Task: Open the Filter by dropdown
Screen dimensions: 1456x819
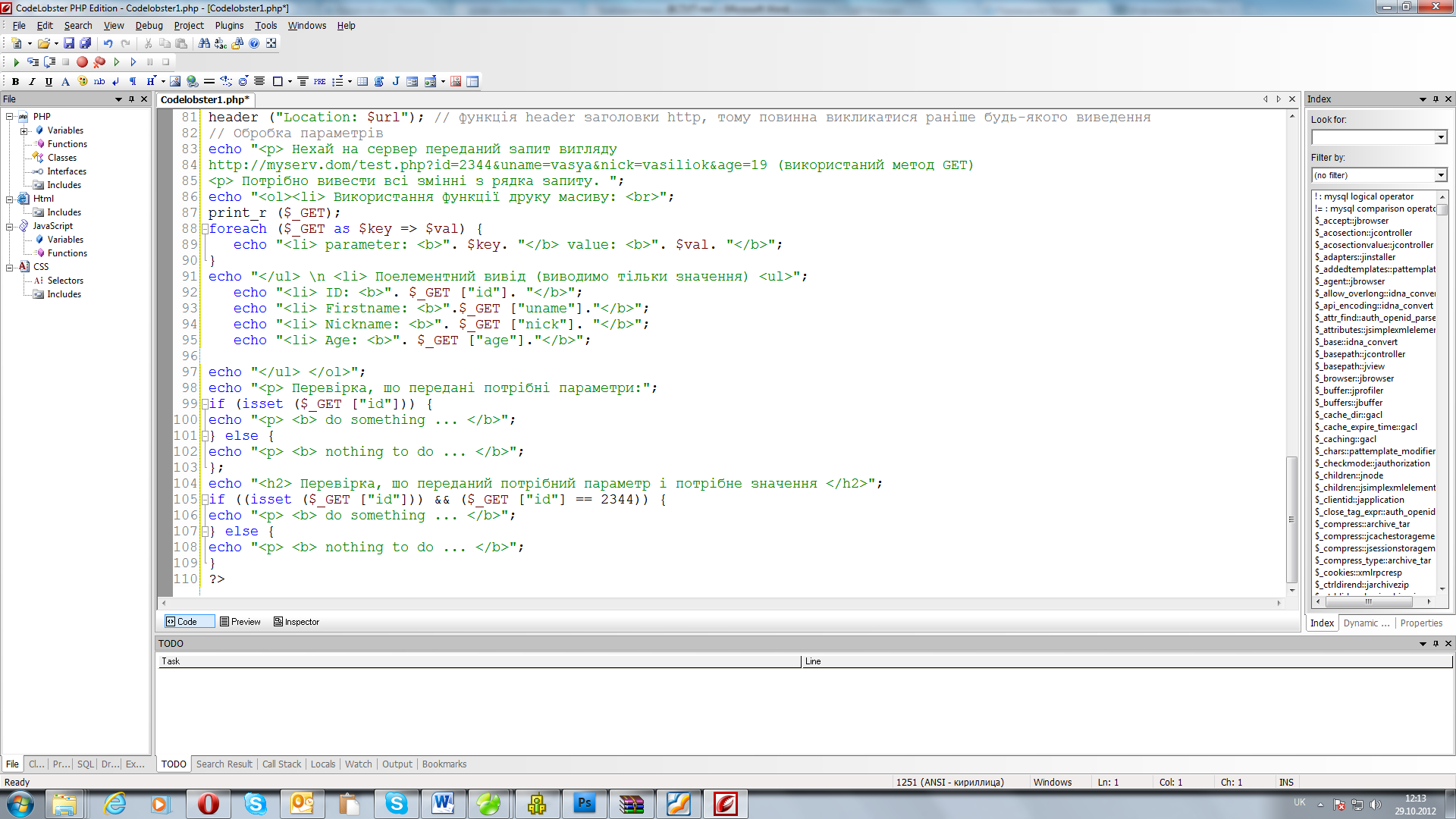Action: point(1441,175)
